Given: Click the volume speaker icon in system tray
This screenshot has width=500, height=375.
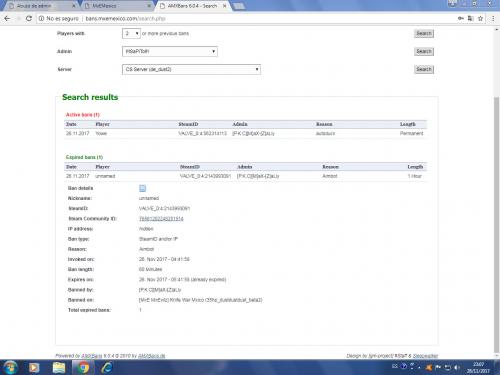Looking at the screenshot, I should click(457, 367).
